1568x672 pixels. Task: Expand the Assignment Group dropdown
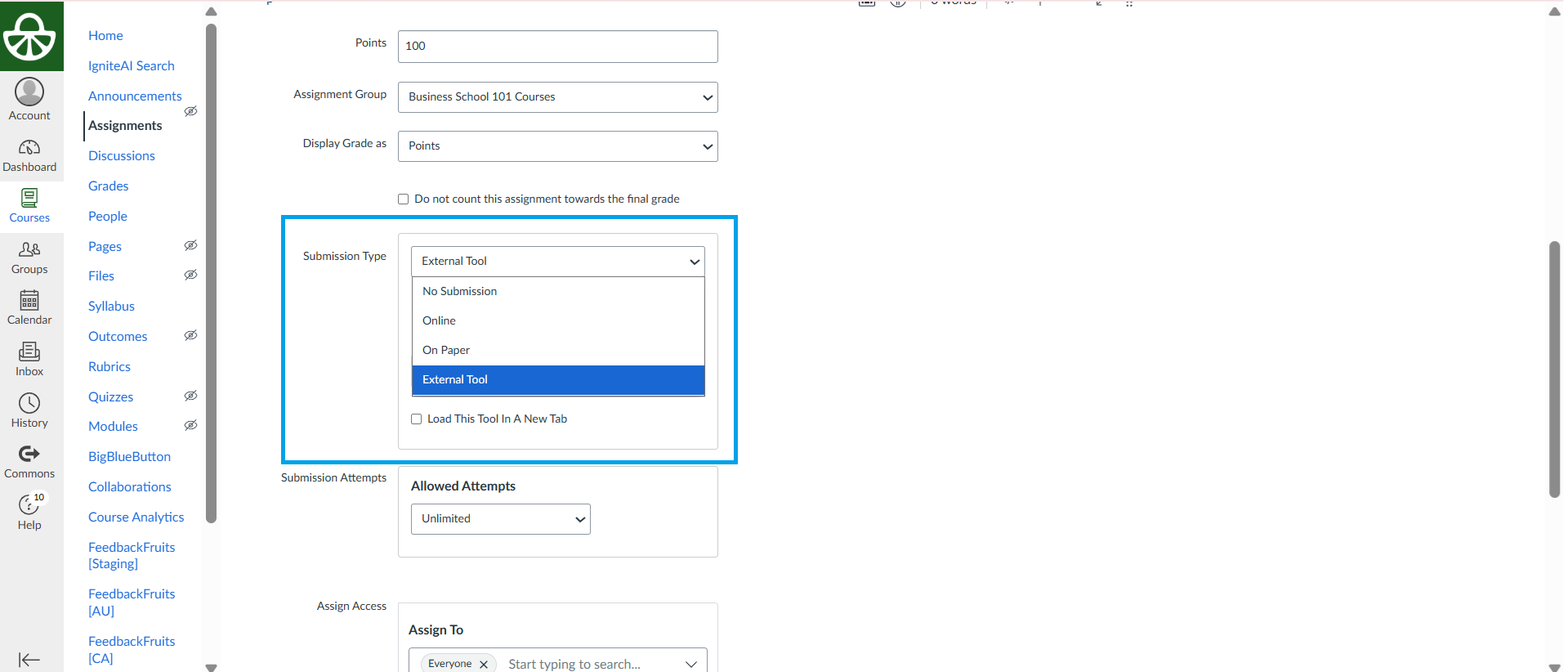(557, 97)
